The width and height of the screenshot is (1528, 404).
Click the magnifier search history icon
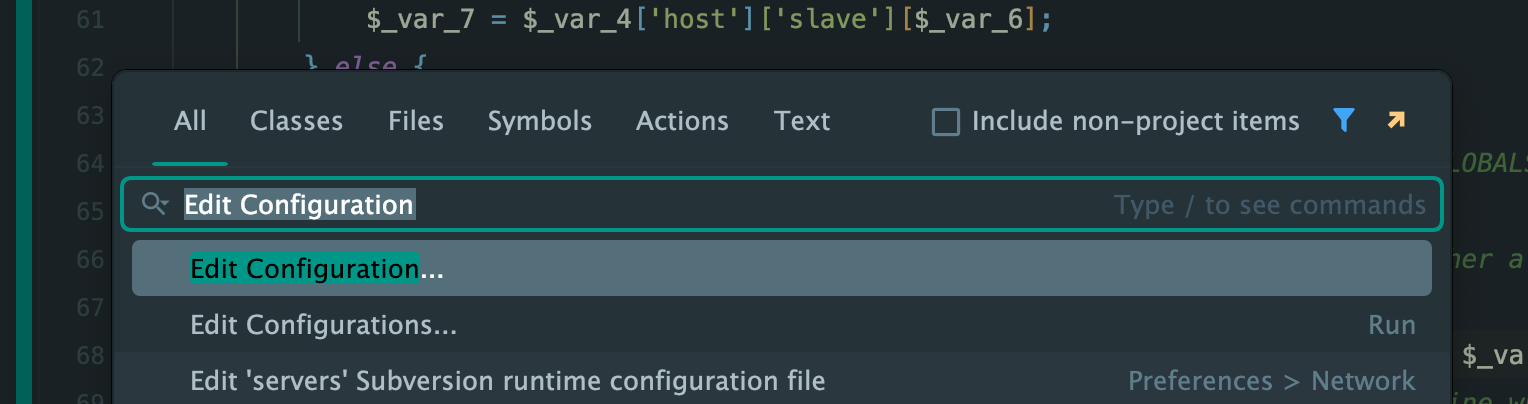[155, 205]
